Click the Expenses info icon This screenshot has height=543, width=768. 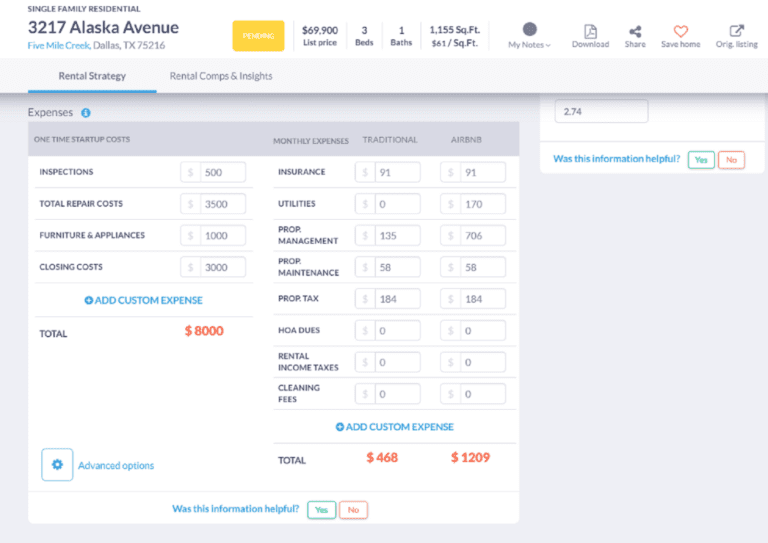(x=86, y=113)
